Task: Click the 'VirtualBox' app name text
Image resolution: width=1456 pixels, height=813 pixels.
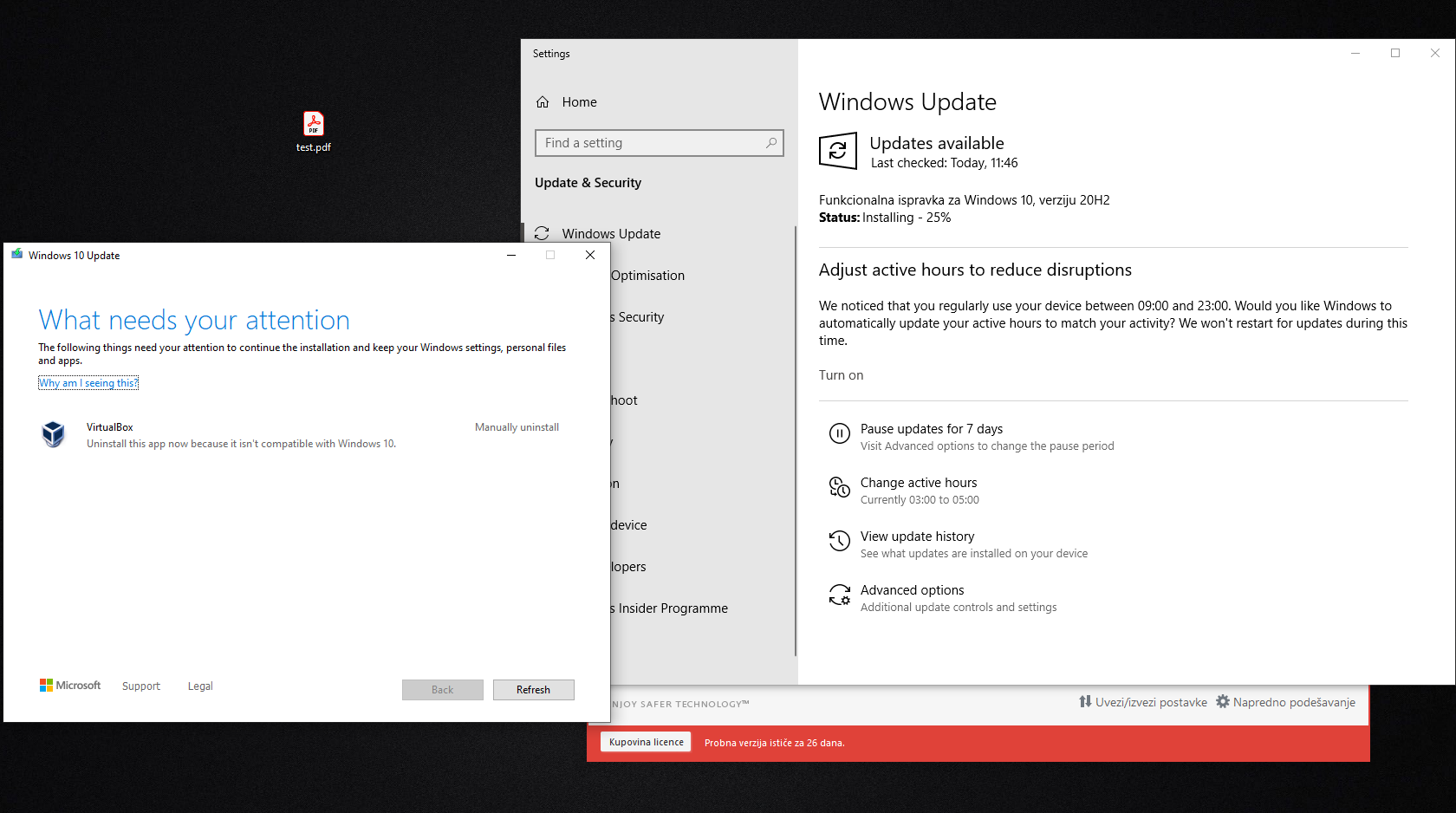Action: point(110,427)
